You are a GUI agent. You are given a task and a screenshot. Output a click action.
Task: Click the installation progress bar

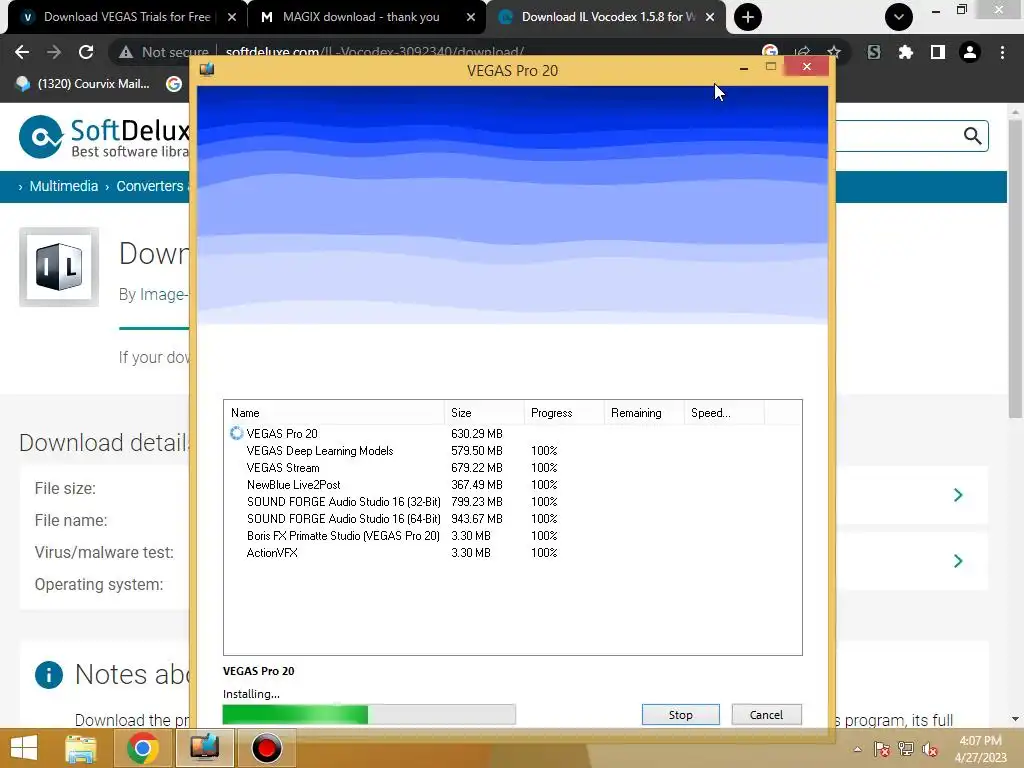(x=369, y=714)
